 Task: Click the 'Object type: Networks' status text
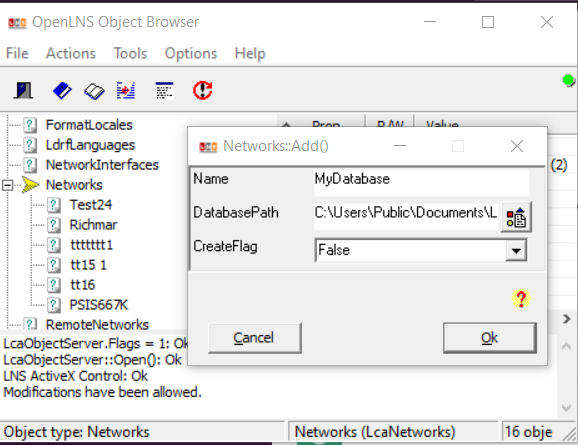coord(77,432)
